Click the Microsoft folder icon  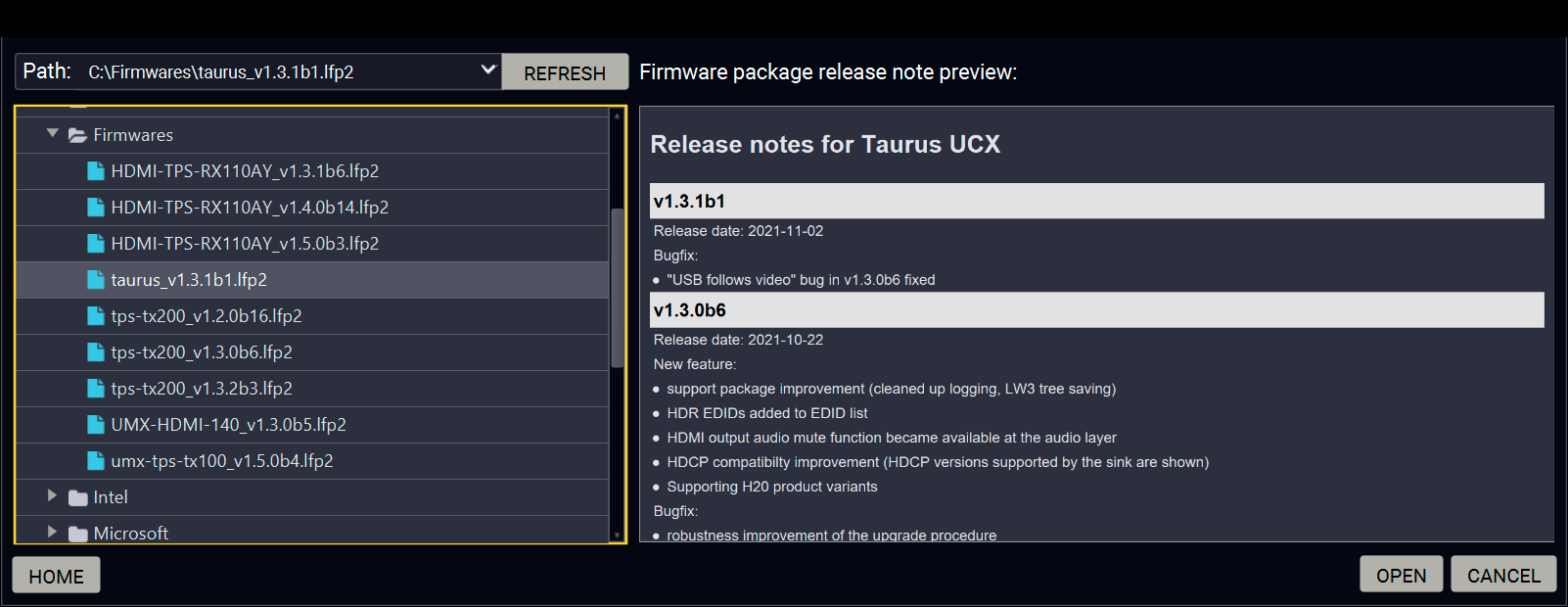pos(77,534)
